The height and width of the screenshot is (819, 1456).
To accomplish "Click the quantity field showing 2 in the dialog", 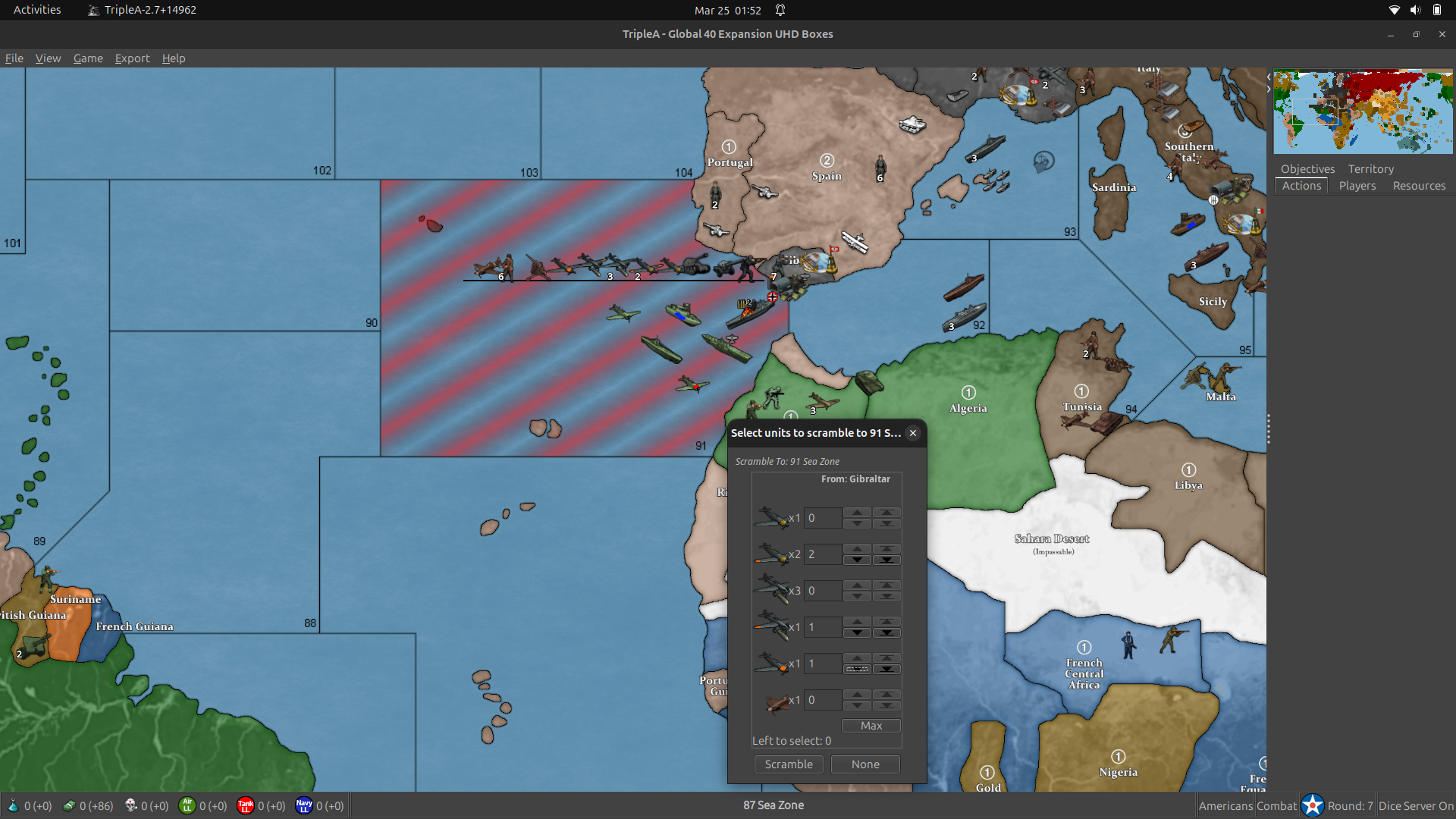I will point(823,554).
